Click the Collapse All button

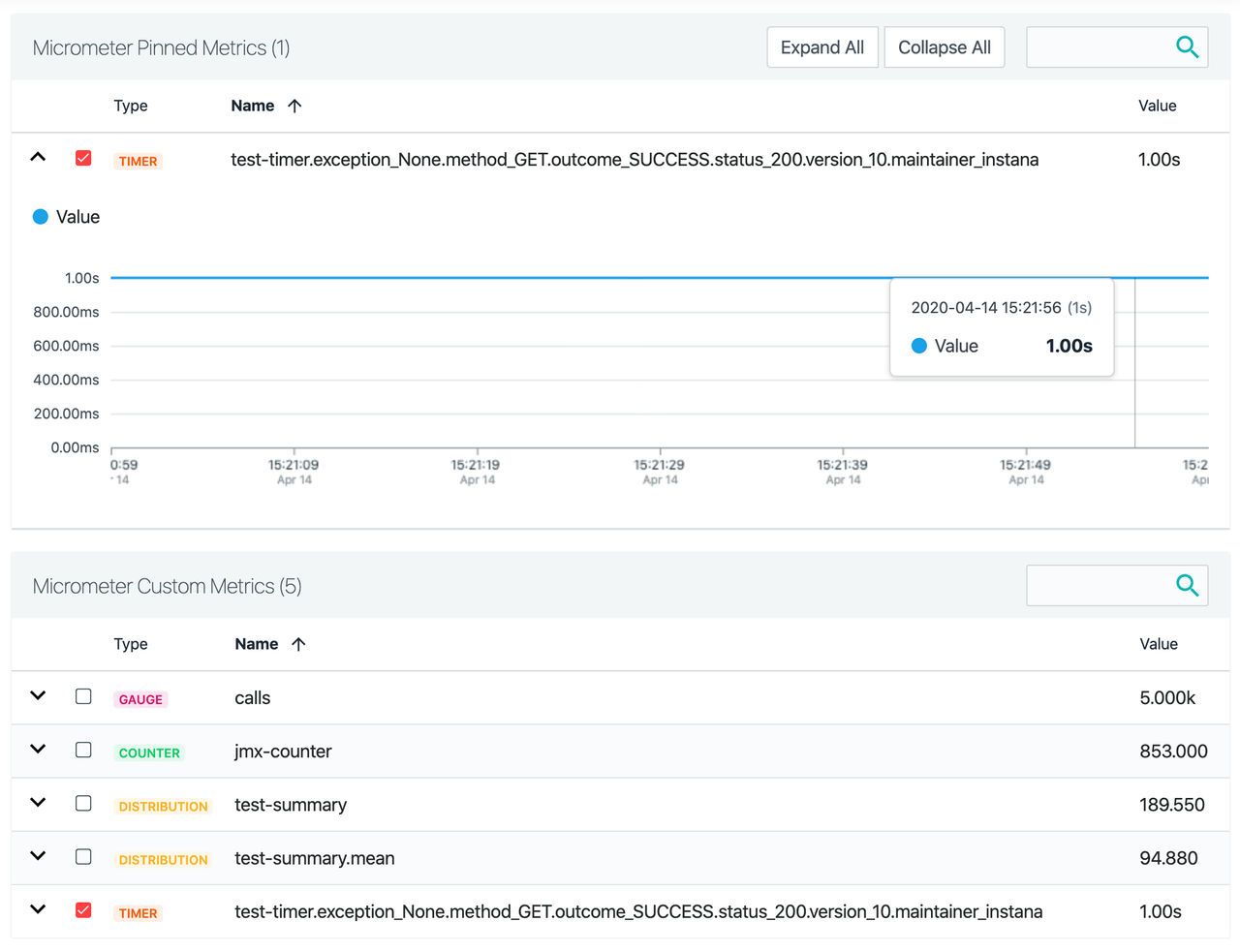point(945,47)
